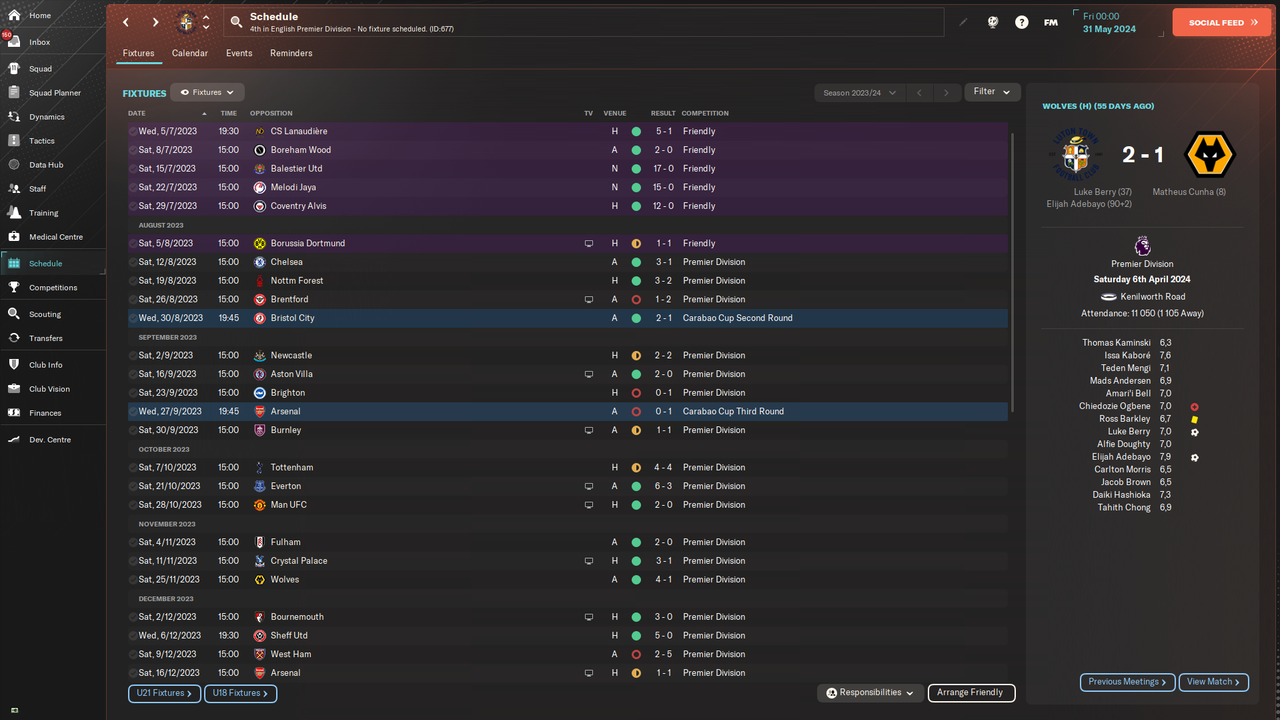Image resolution: width=1280 pixels, height=720 pixels.
Task: Open the Squad shirt icon
Action: 14,69
